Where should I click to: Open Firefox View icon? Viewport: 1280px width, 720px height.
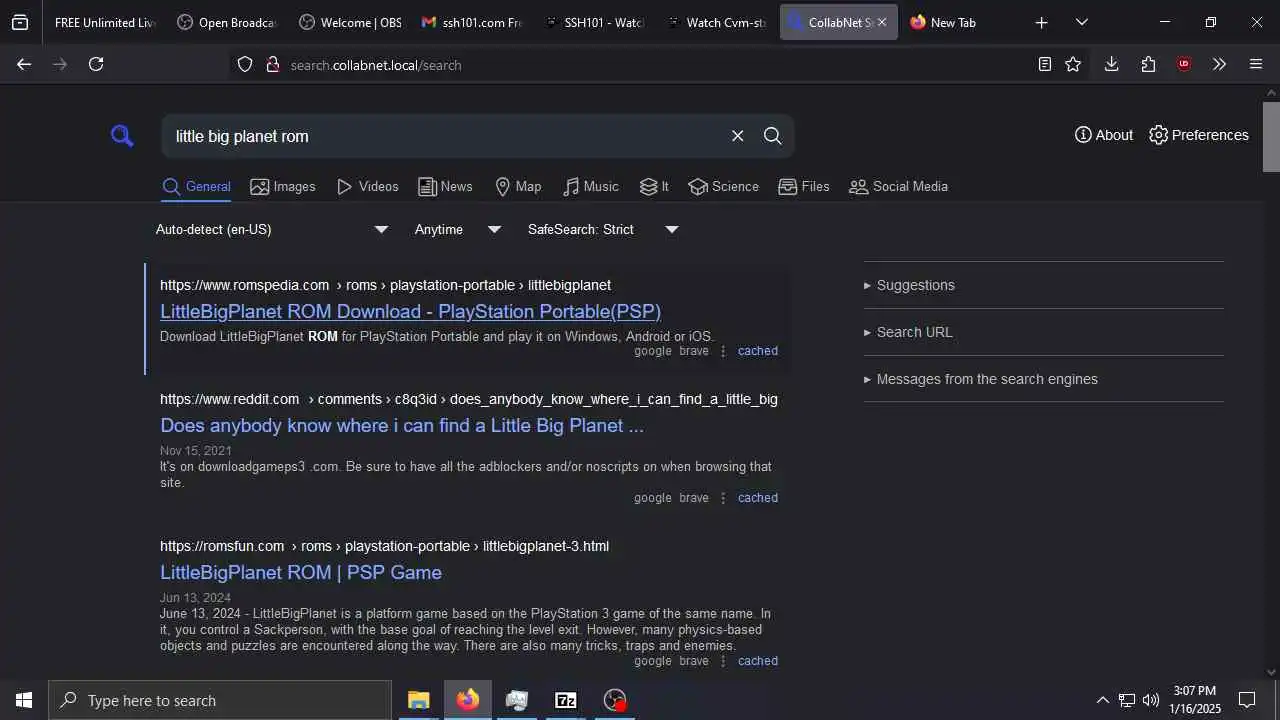(x=20, y=22)
